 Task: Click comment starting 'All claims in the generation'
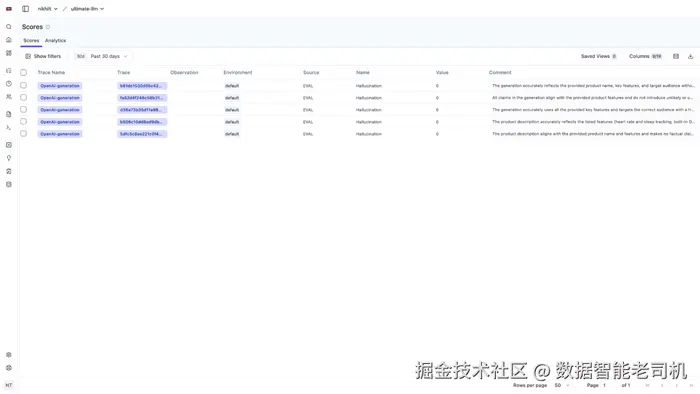[592, 98]
